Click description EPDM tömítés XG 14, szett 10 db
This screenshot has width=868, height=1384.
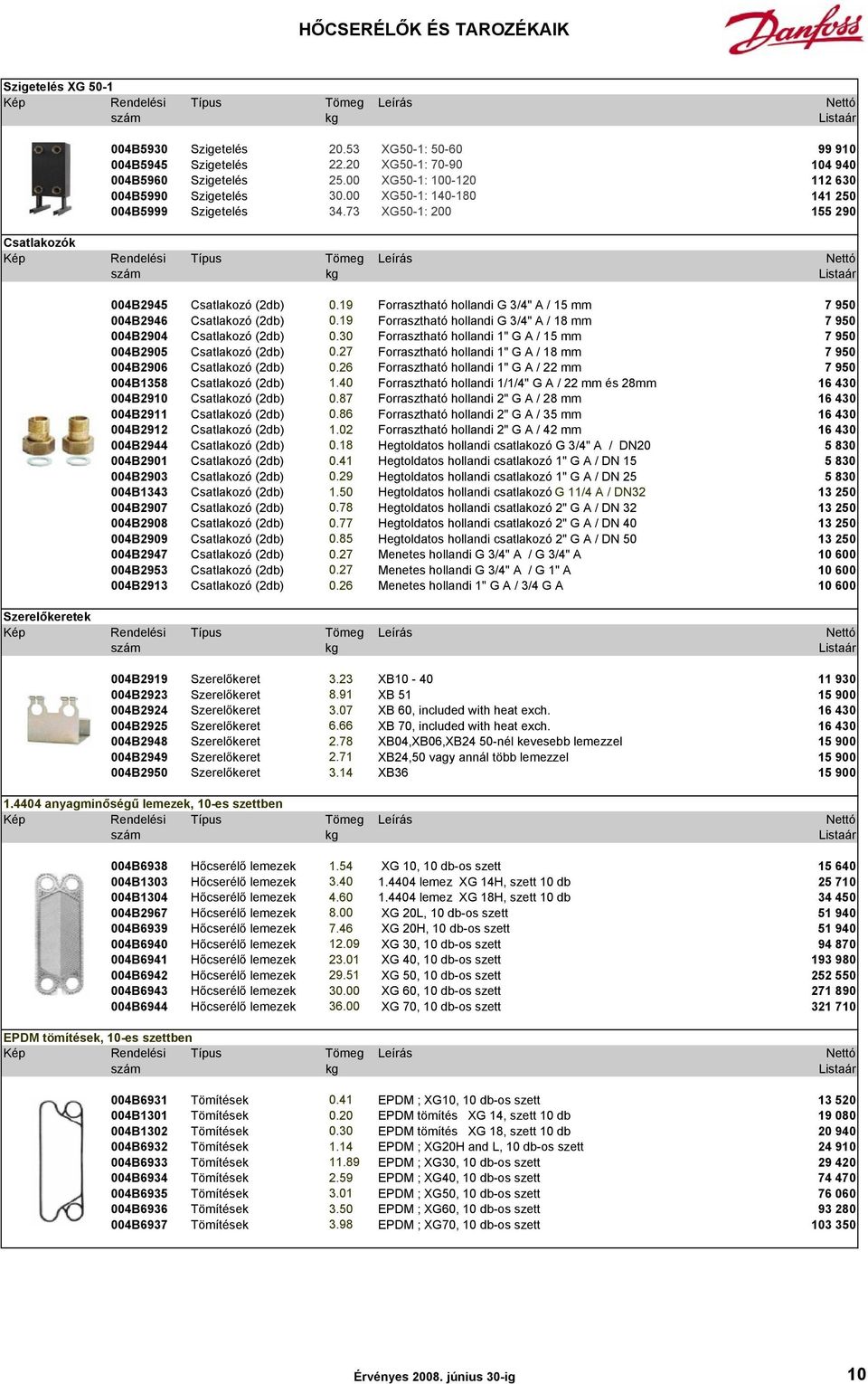[474, 1115]
